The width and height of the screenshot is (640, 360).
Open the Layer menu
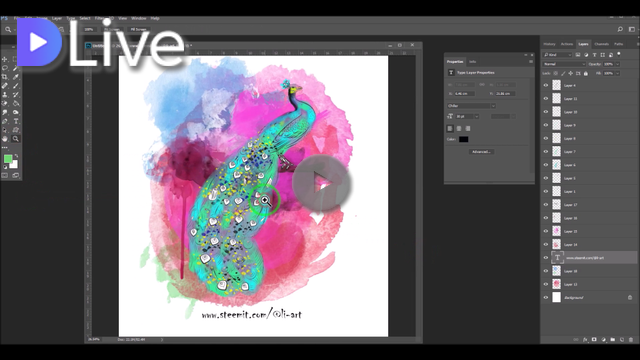point(57,18)
